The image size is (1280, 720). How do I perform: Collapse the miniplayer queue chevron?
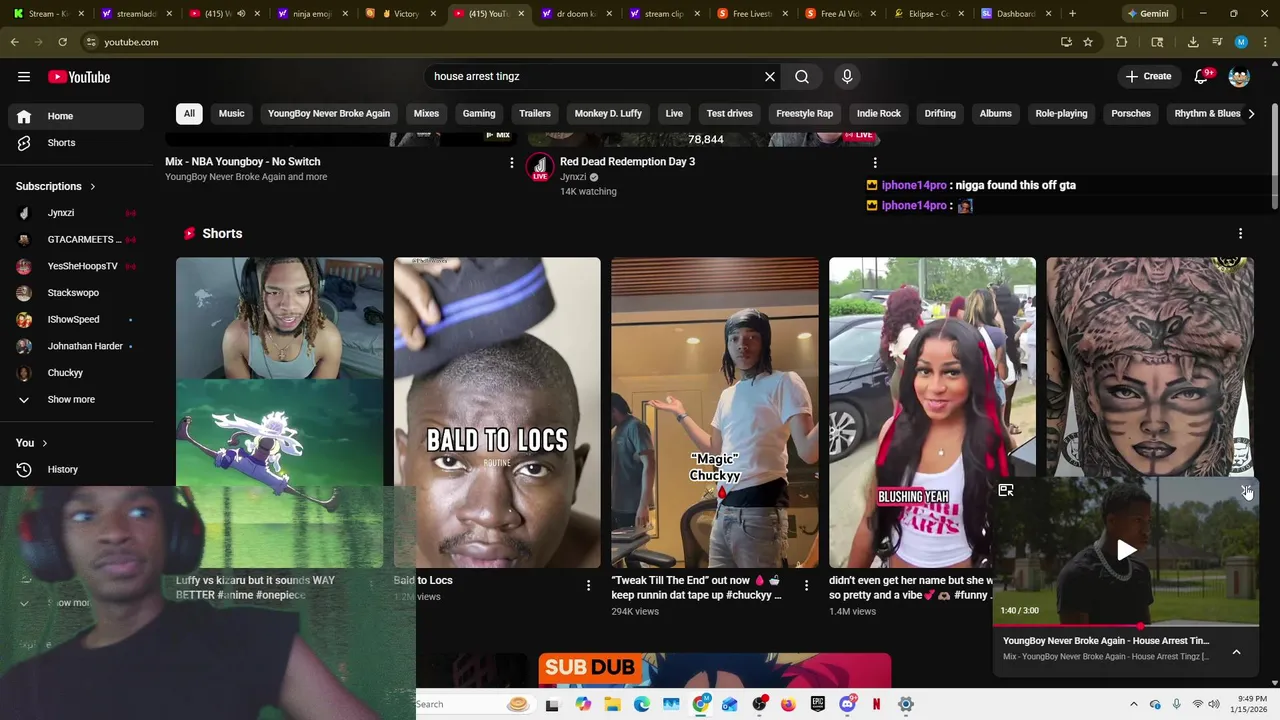1236,652
